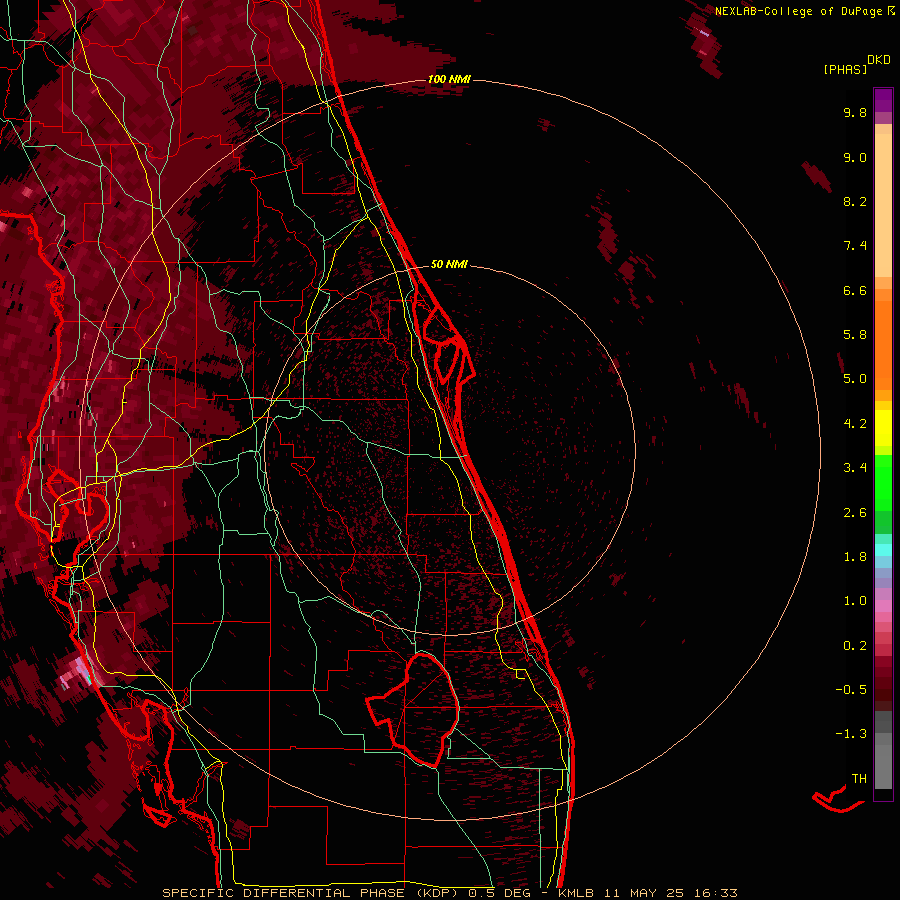Click the 50 NMI range ring label
The image size is (900, 900).
click(449, 264)
